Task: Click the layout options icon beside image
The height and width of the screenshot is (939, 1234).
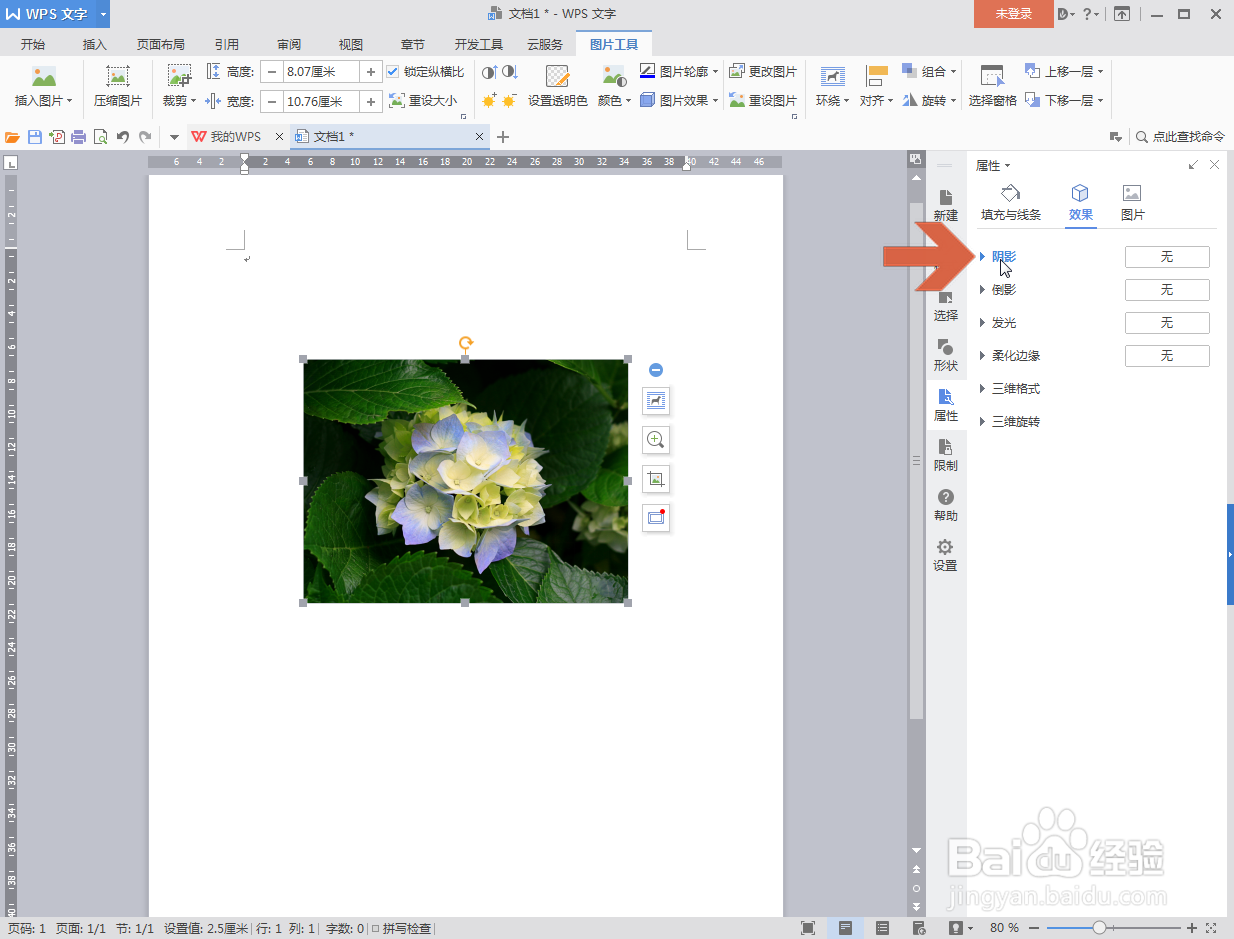Action: point(656,401)
